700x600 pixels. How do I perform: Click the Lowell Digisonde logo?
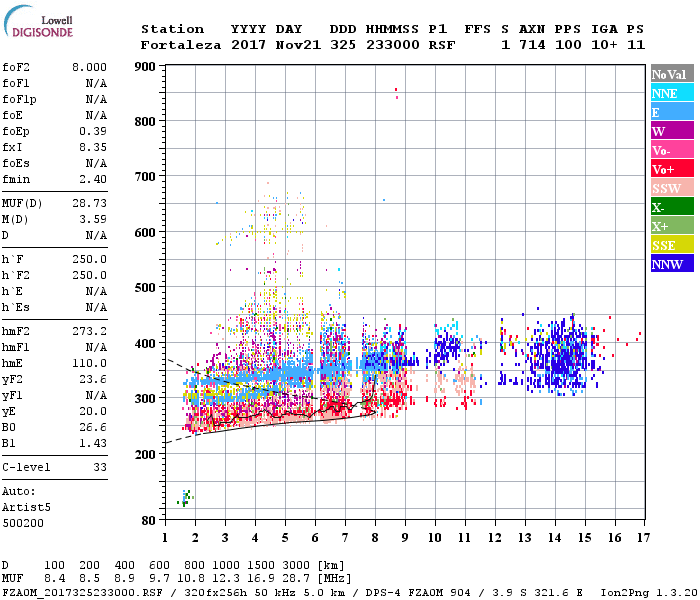(39, 21)
